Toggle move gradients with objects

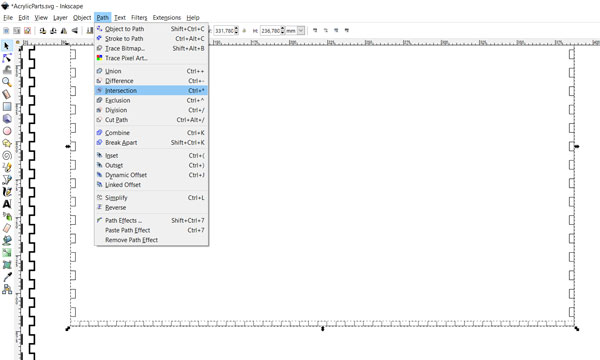click(x=336, y=30)
